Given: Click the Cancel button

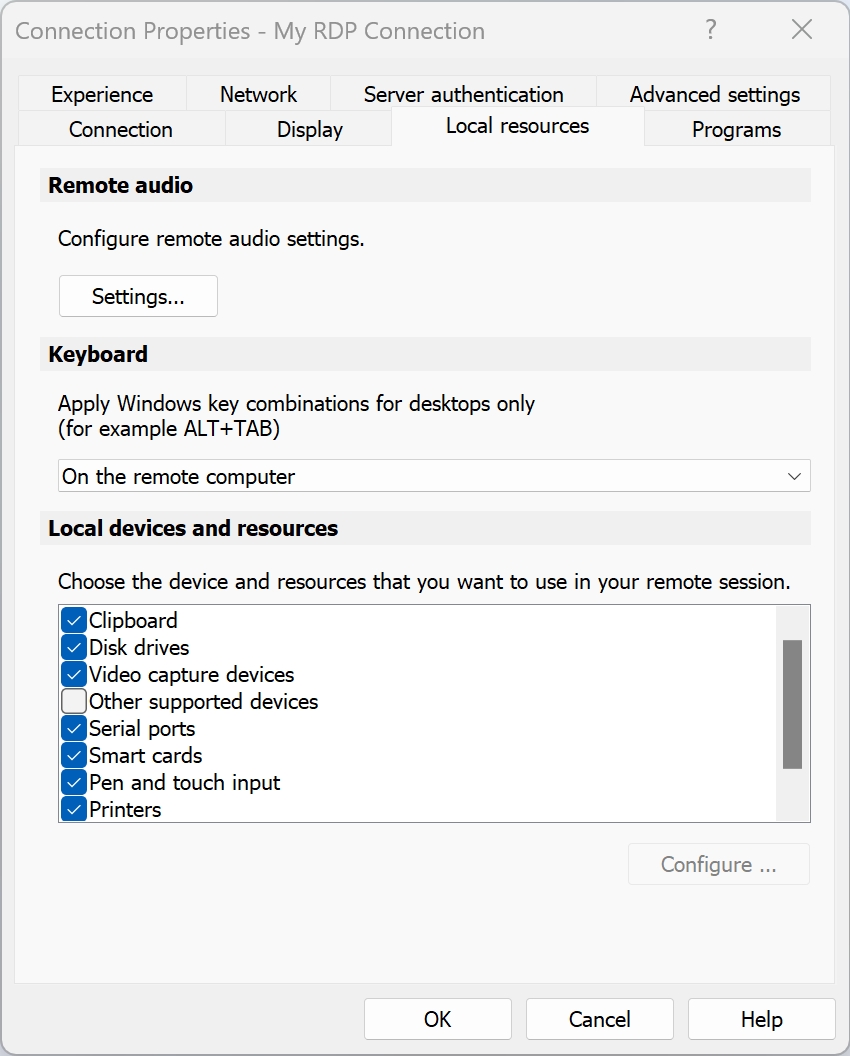Looking at the screenshot, I should coord(599,1019).
